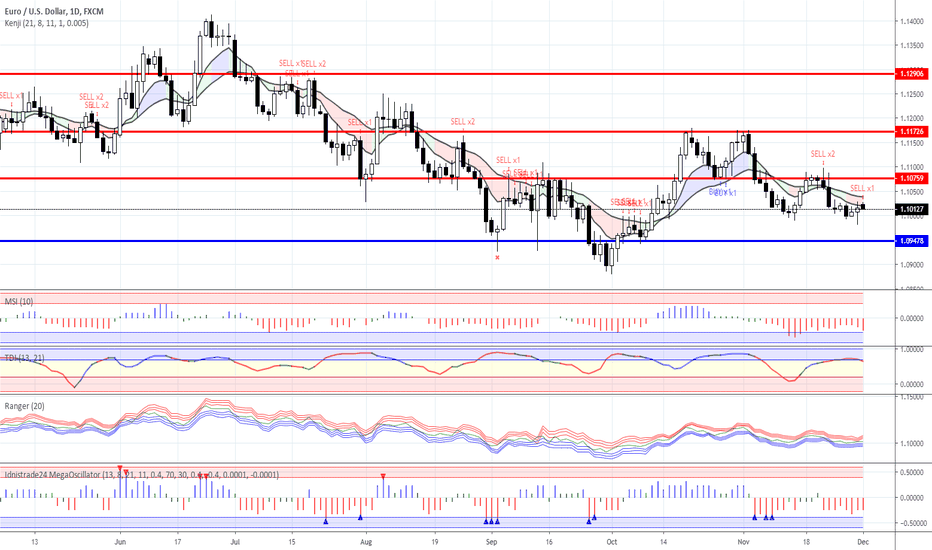
Task: Click the black 1.10127 current price tag
Action: [911, 209]
